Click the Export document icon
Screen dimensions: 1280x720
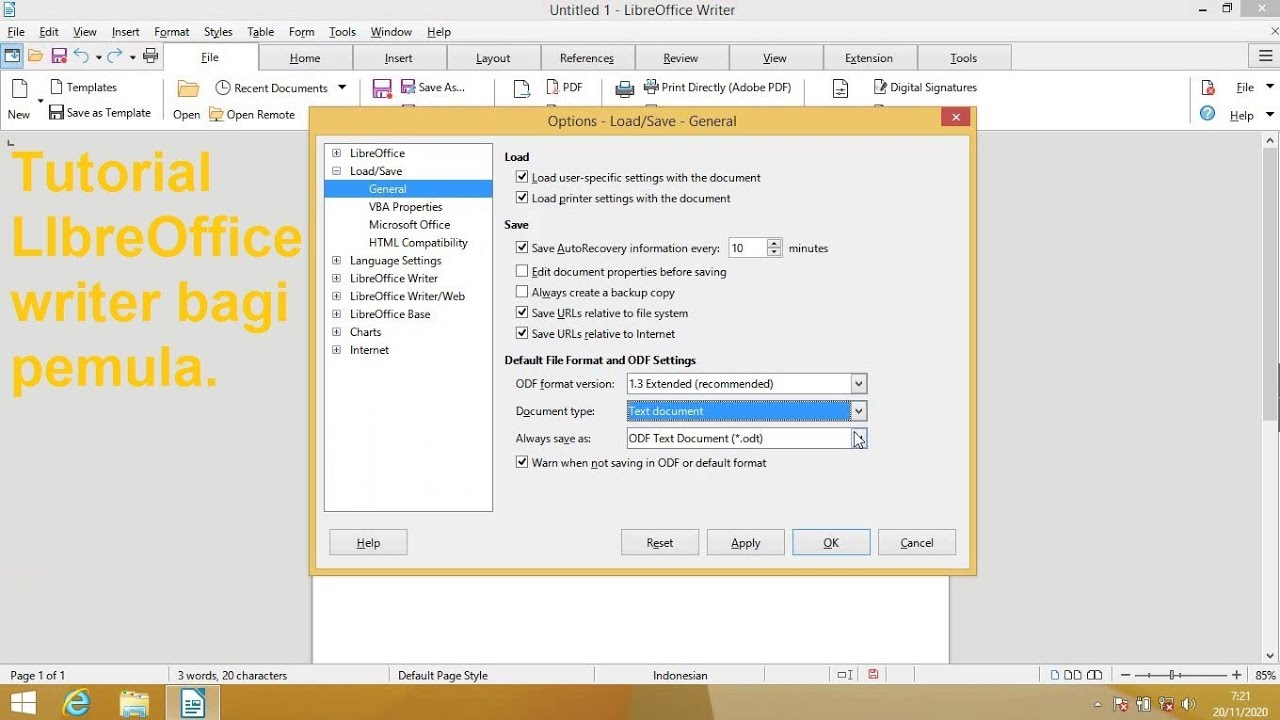pos(521,90)
